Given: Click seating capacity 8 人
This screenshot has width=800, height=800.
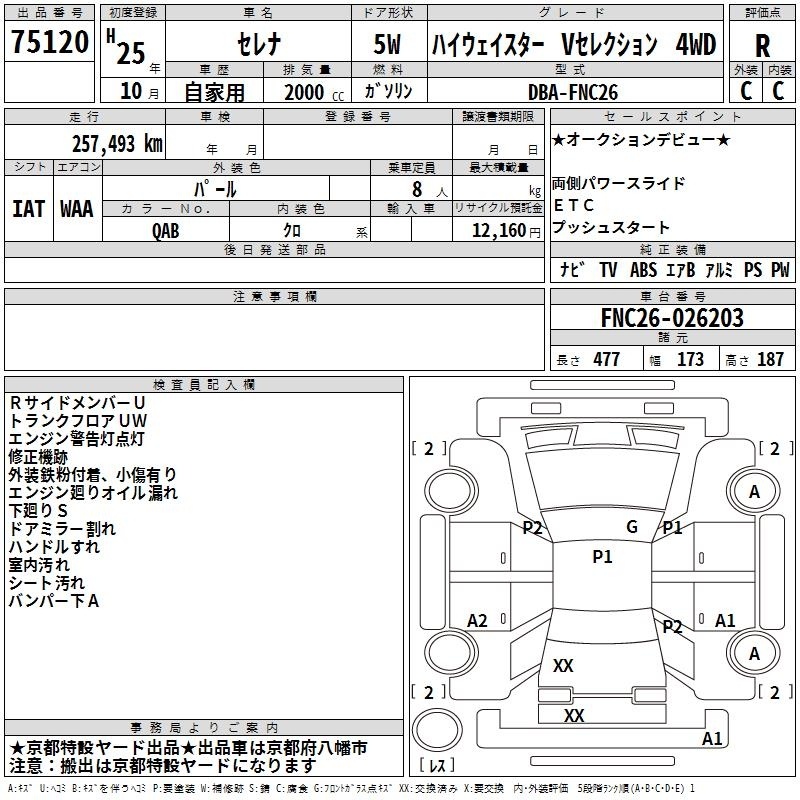Looking at the screenshot, I should 430,189.
